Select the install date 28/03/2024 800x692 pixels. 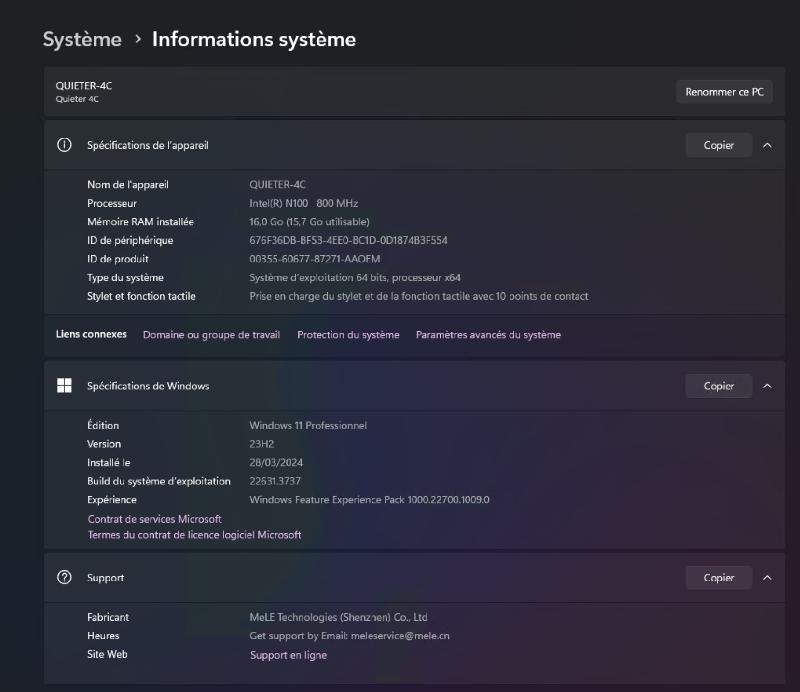tap(276, 462)
